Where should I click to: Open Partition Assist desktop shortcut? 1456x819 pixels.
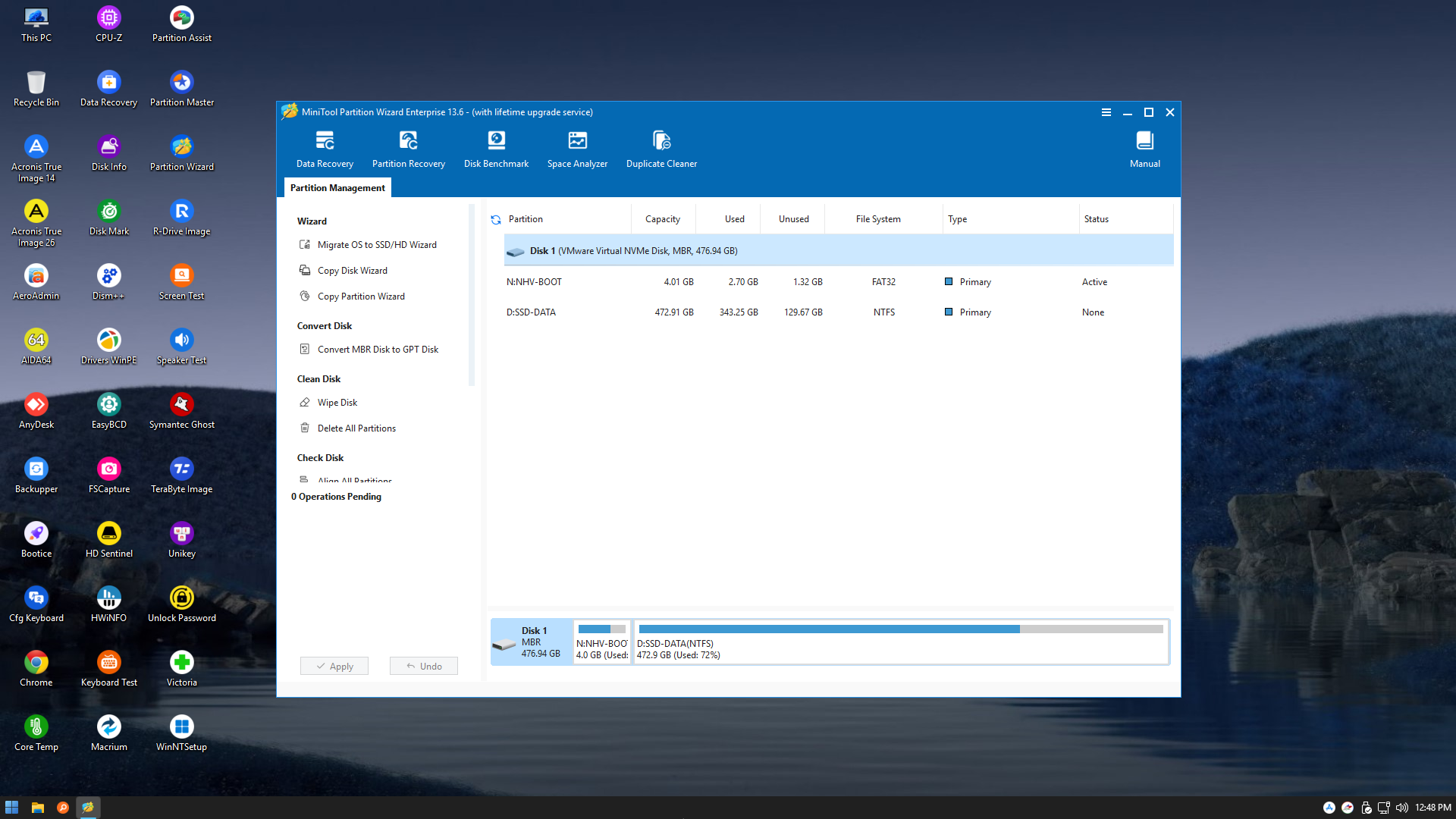(x=182, y=24)
